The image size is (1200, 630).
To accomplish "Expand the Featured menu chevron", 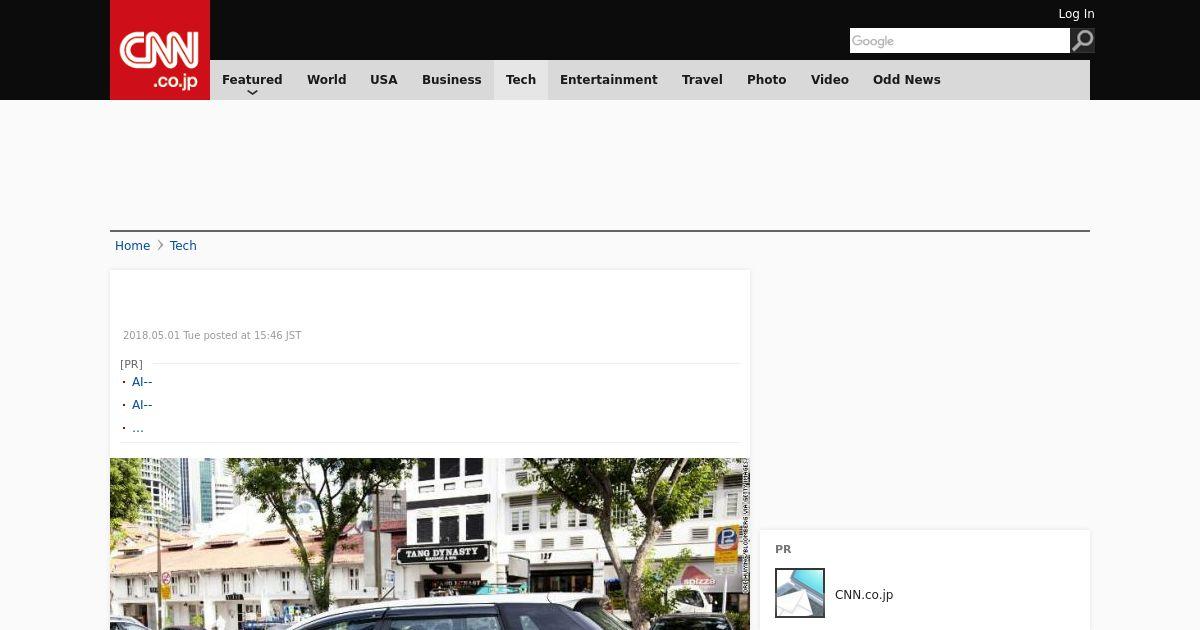I will pyautogui.click(x=252, y=93).
